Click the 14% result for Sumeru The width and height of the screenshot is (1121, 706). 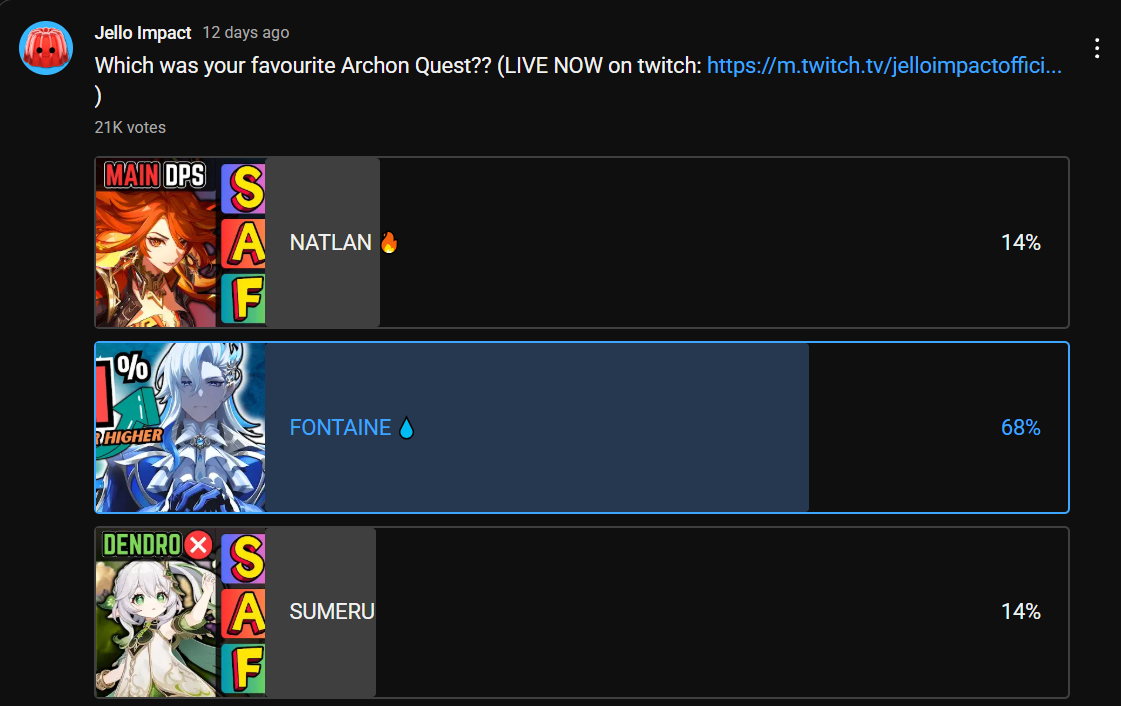1021,612
